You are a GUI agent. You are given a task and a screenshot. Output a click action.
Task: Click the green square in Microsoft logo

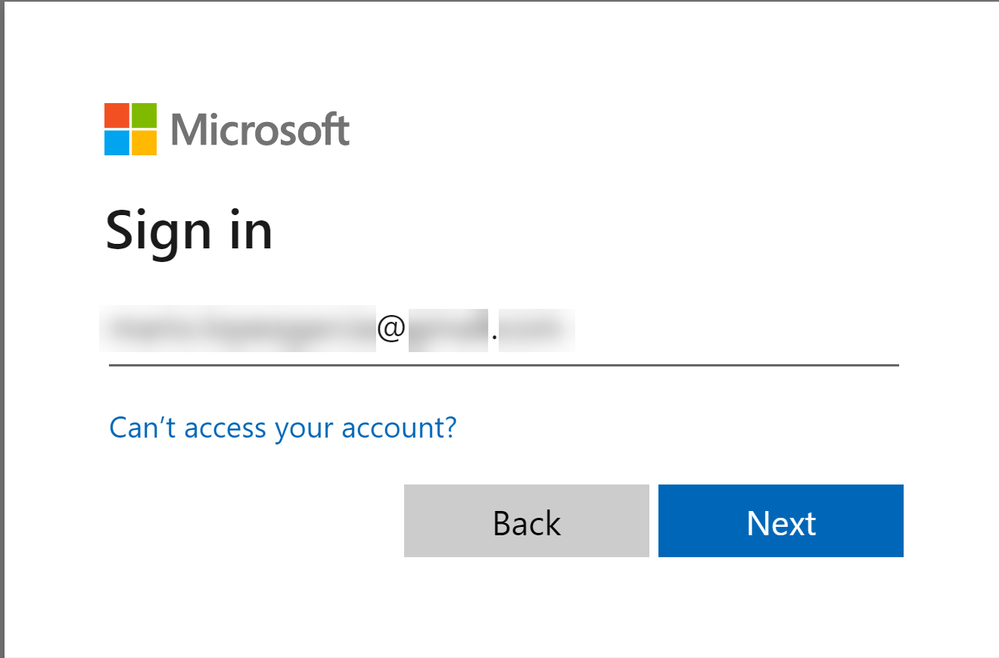tap(144, 116)
